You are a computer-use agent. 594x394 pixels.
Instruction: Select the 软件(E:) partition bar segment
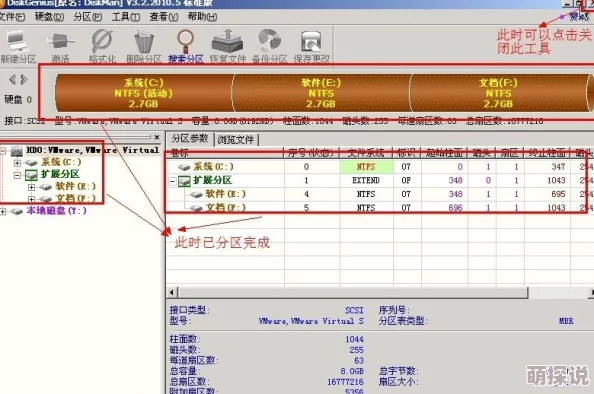(x=321, y=93)
